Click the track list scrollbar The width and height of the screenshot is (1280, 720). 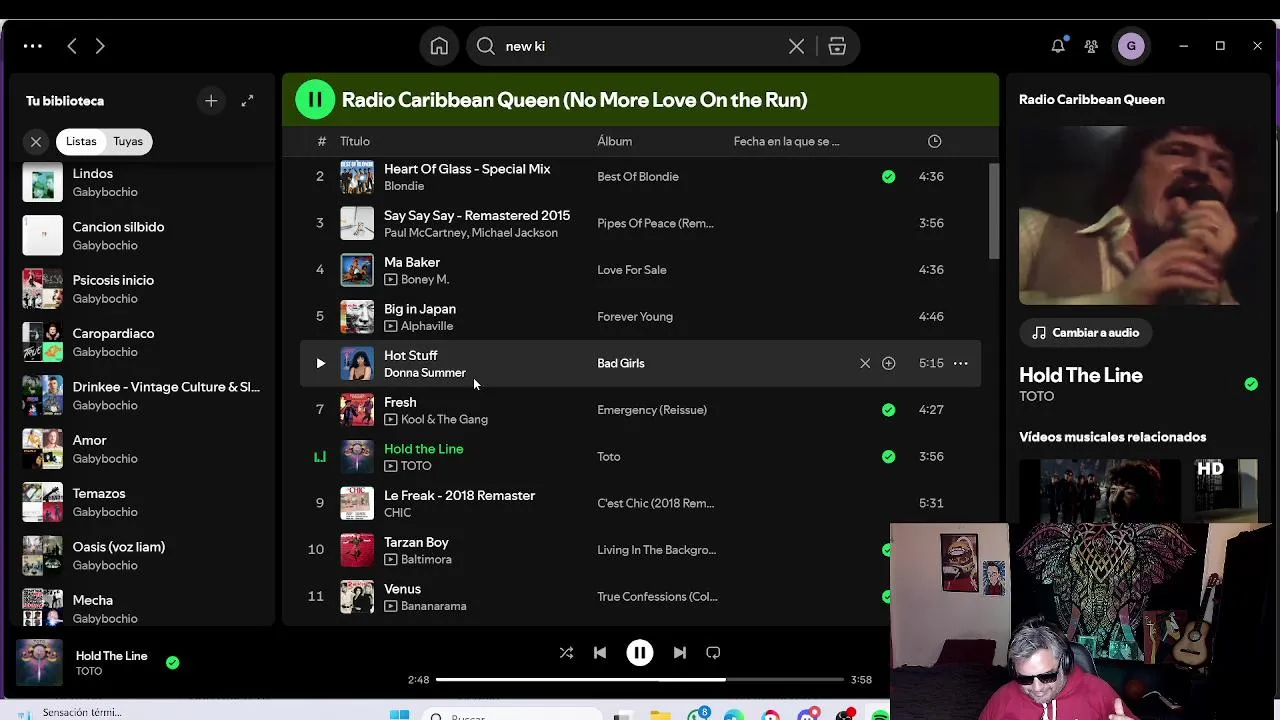pyautogui.click(x=993, y=211)
